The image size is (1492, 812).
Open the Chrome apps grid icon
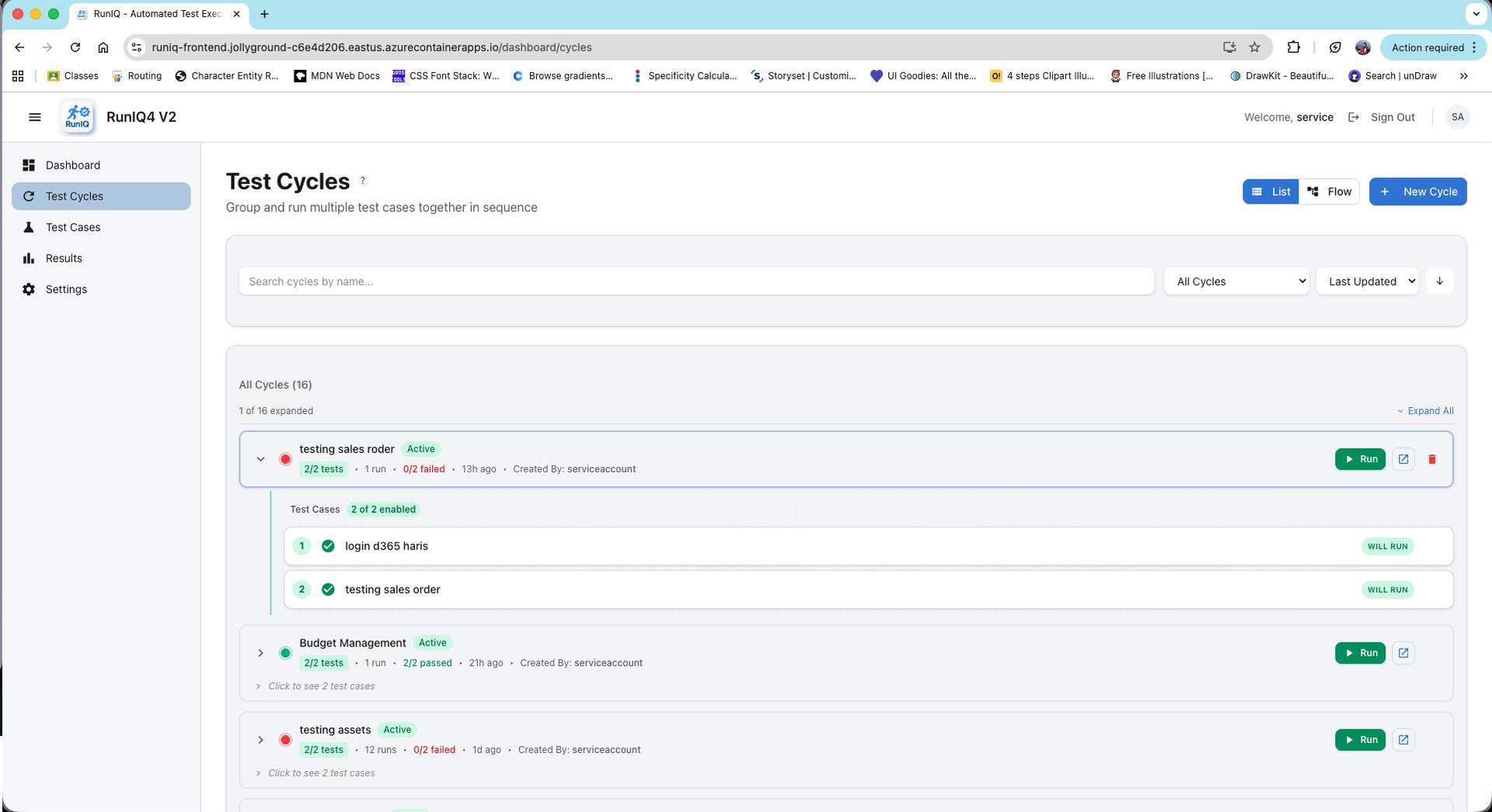[18, 76]
